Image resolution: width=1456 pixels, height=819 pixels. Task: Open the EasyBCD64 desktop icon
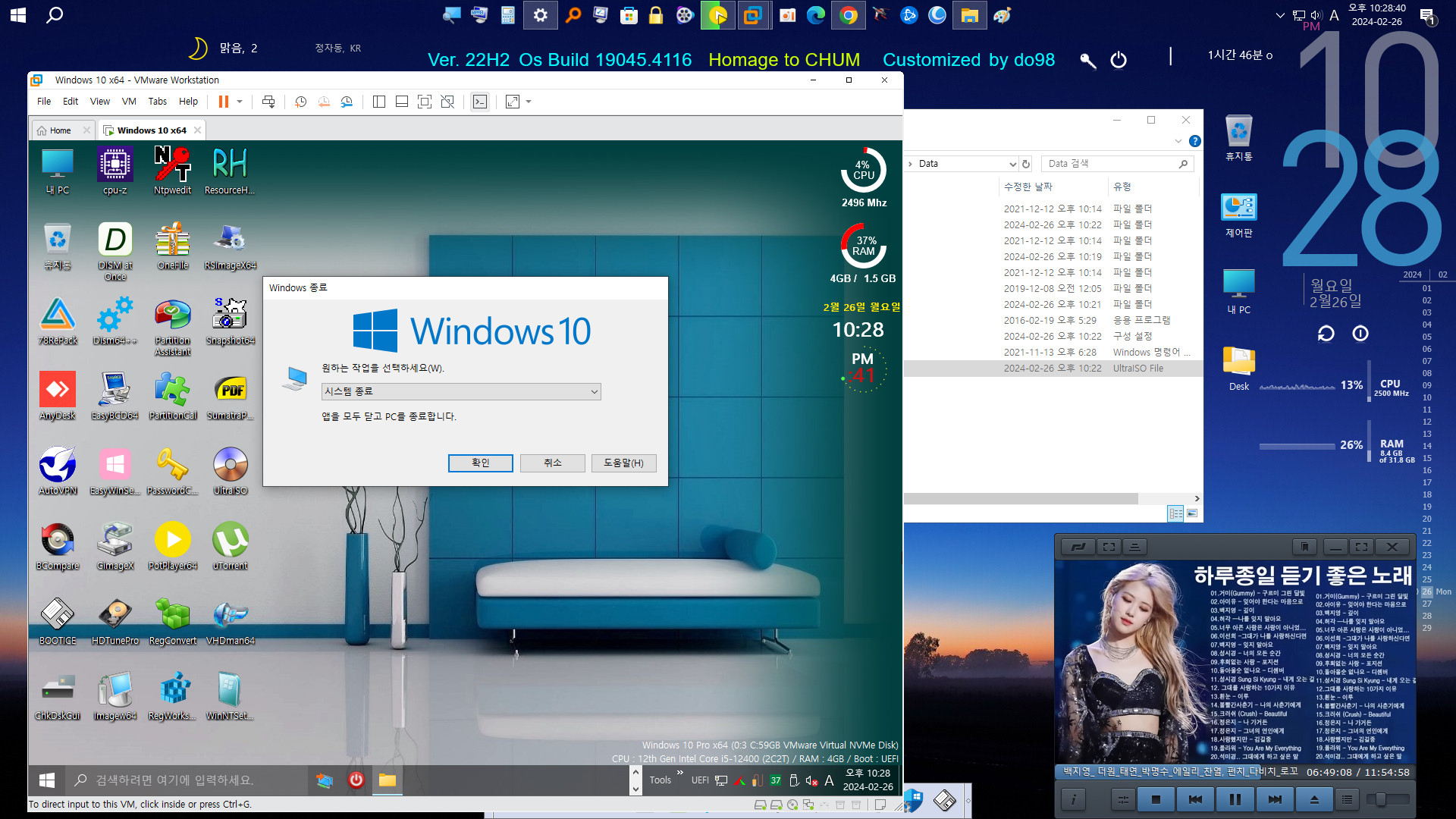(115, 396)
